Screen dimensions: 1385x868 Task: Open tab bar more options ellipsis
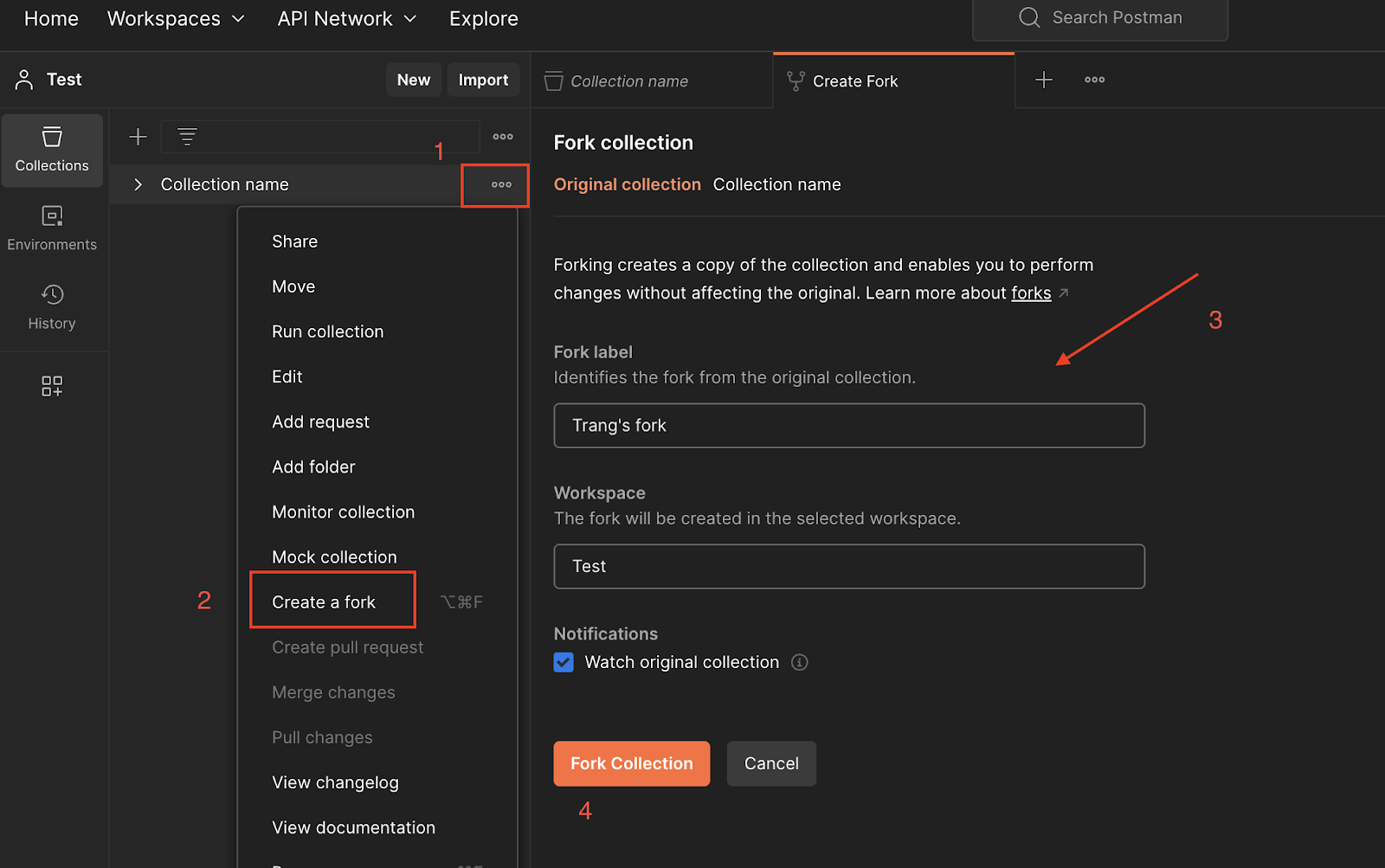[x=1094, y=80]
